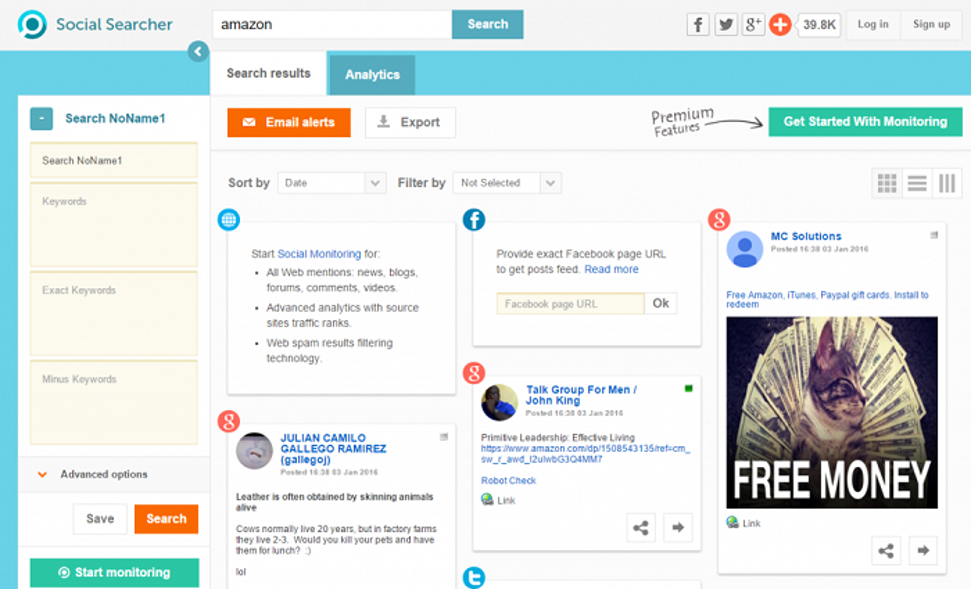This screenshot has width=972, height=590.
Task: Click Log in
Action: 873,25
